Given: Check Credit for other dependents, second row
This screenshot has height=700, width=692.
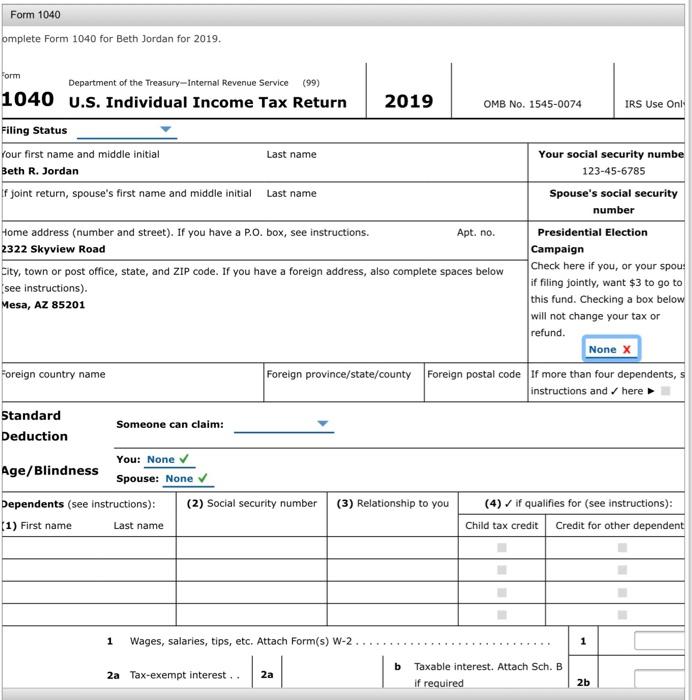Looking at the screenshot, I should click(x=622, y=570).
